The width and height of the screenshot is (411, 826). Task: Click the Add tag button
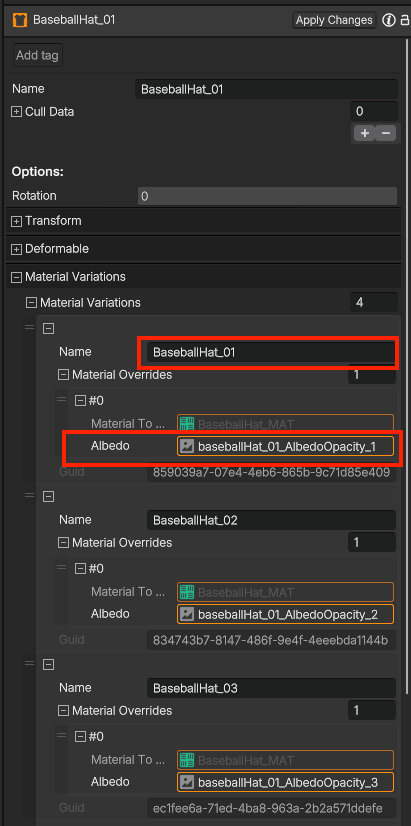pyautogui.click(x=37, y=55)
